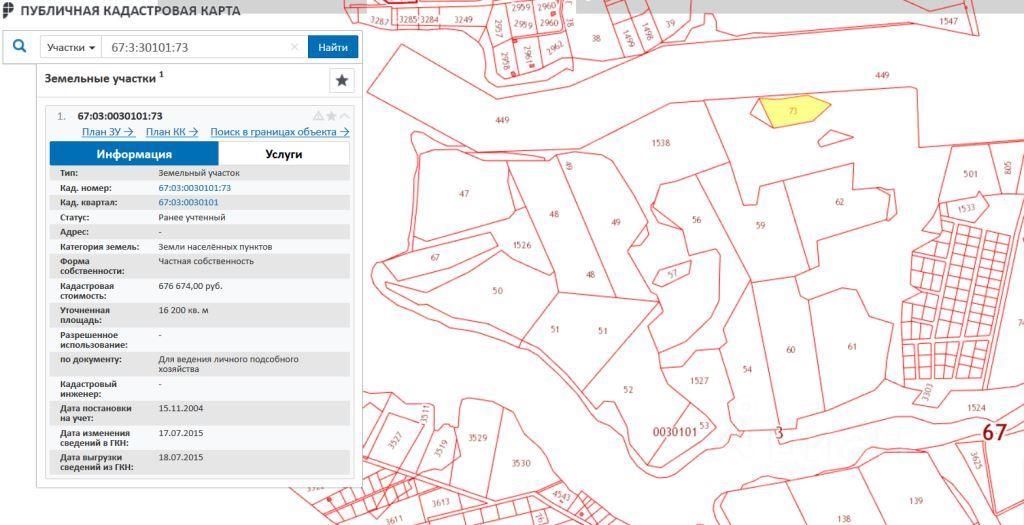
Task: Open cadastral number 67:03:0030101:73 link
Action: coord(195,188)
